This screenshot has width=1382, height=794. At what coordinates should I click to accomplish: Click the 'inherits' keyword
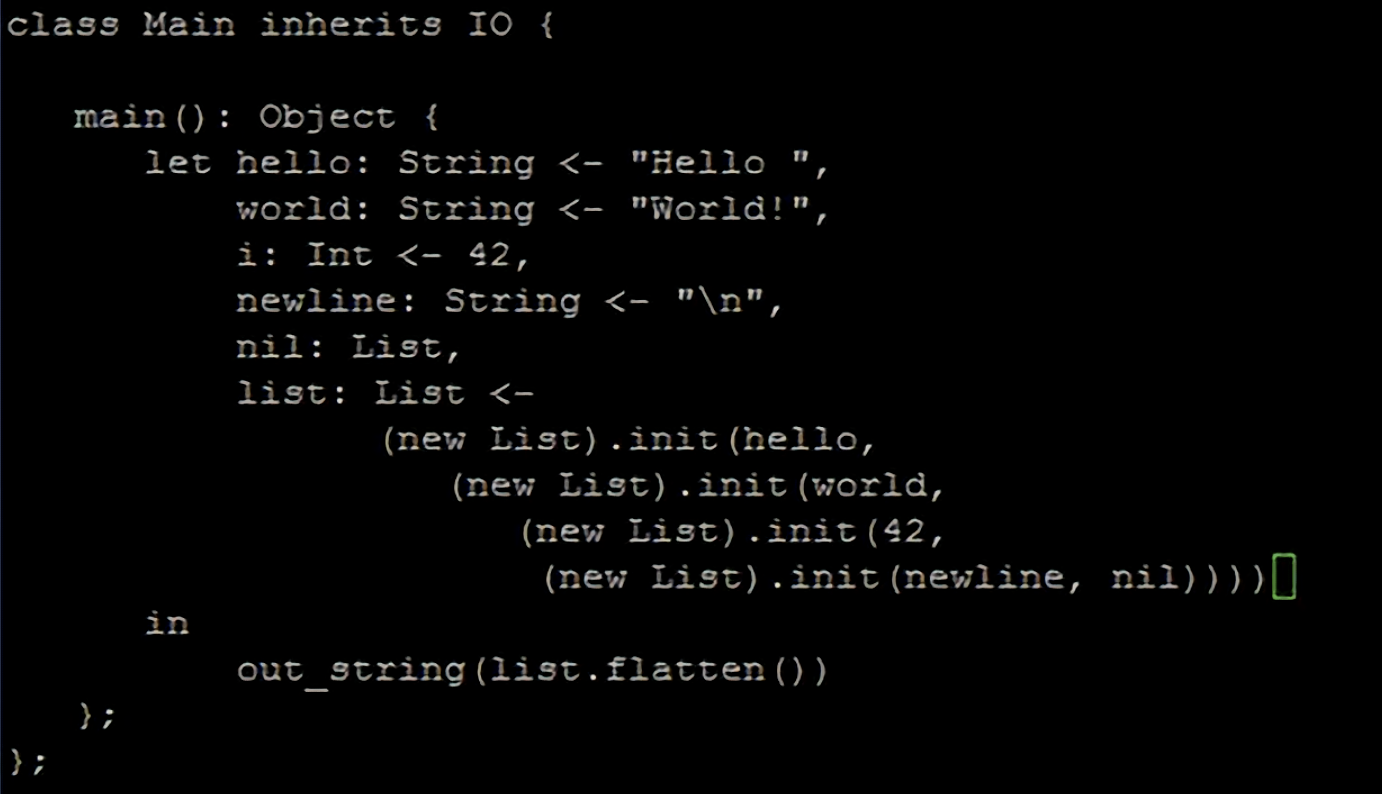[x=350, y=25]
